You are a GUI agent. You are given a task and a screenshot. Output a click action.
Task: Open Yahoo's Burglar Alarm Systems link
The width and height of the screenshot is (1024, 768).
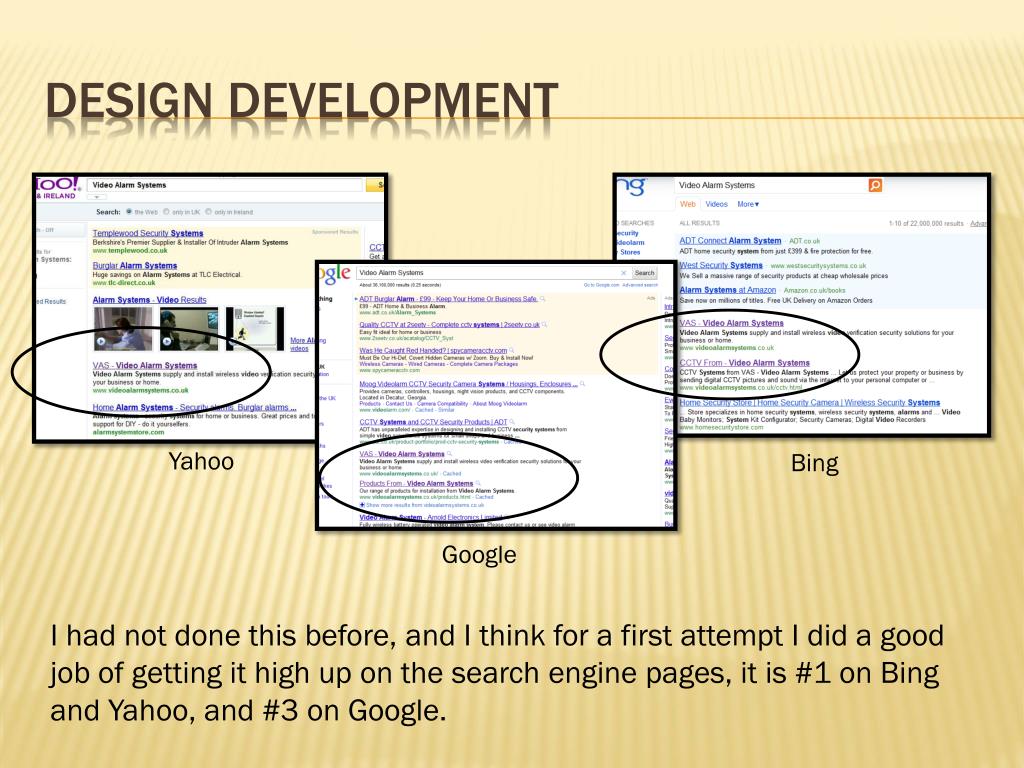click(x=135, y=266)
